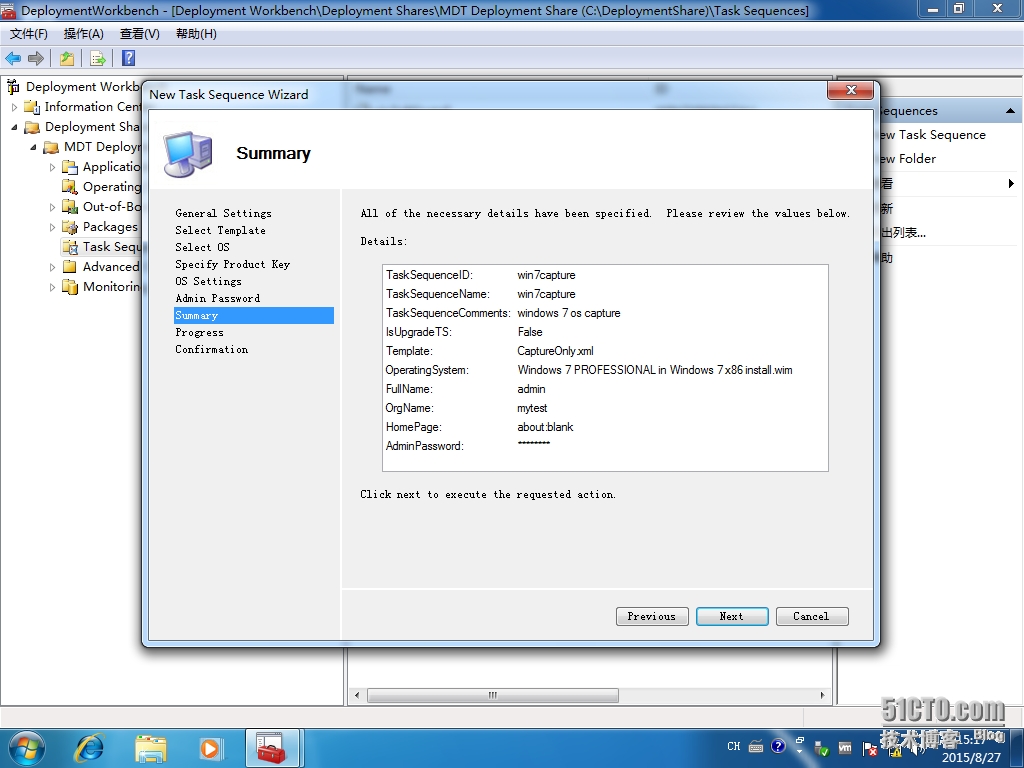
Task: Select the Task Sequences node icon
Action: pyautogui.click(x=70, y=247)
